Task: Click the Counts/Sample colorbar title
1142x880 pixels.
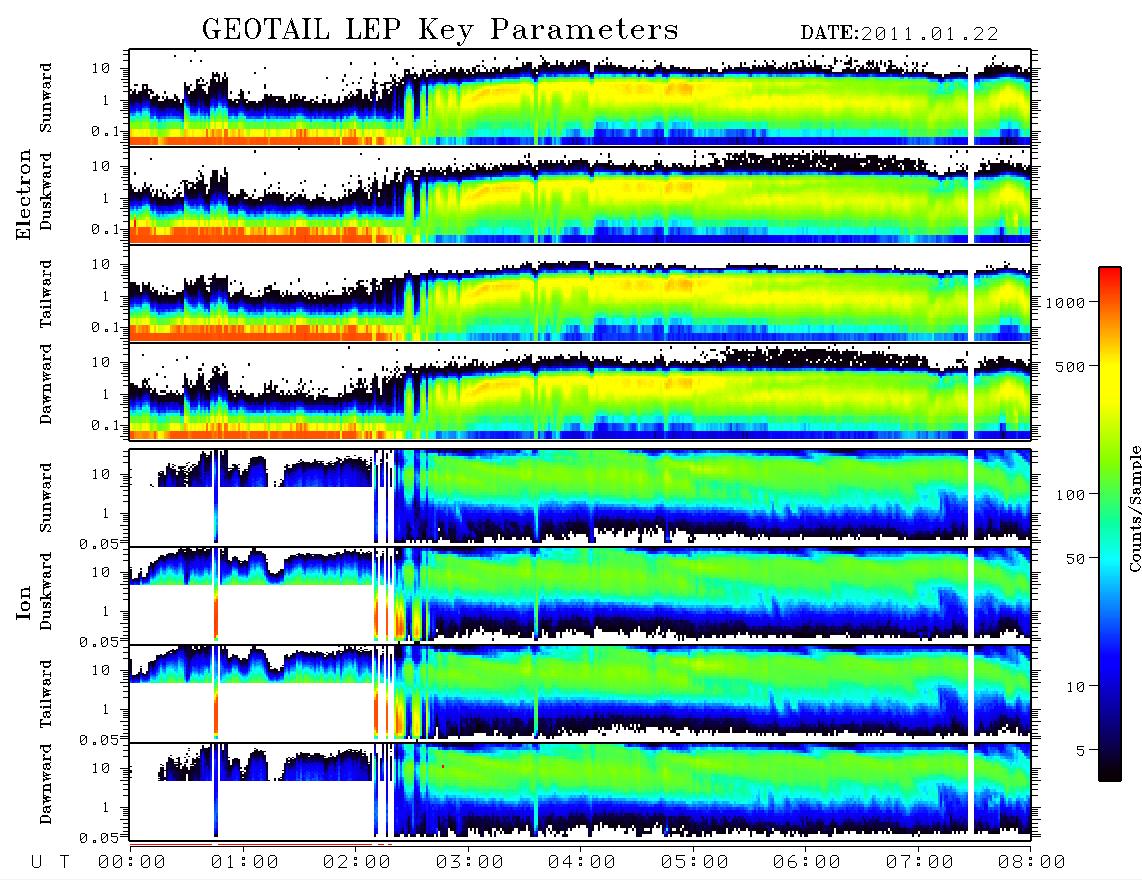Action: [x=1135, y=508]
